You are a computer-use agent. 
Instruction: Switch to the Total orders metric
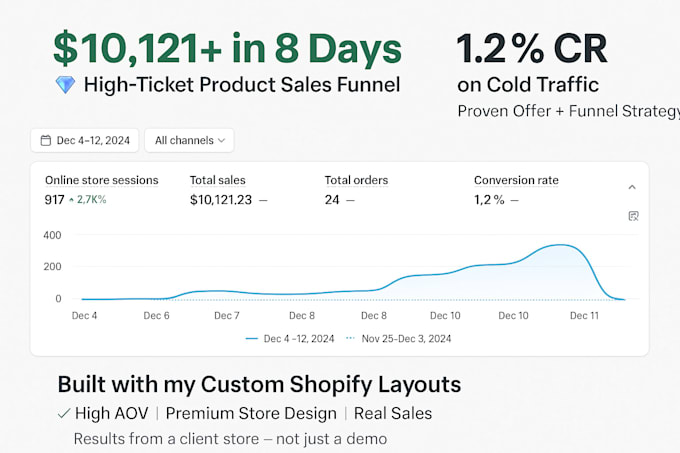coord(356,181)
